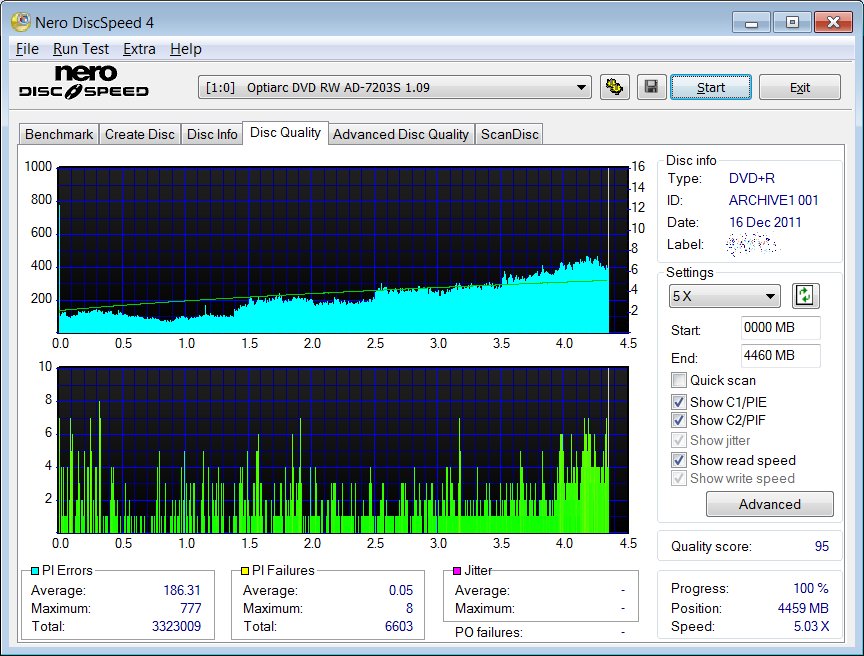Switch to the Disc Info tab
Screen dimensions: 864x656
(x=212, y=134)
